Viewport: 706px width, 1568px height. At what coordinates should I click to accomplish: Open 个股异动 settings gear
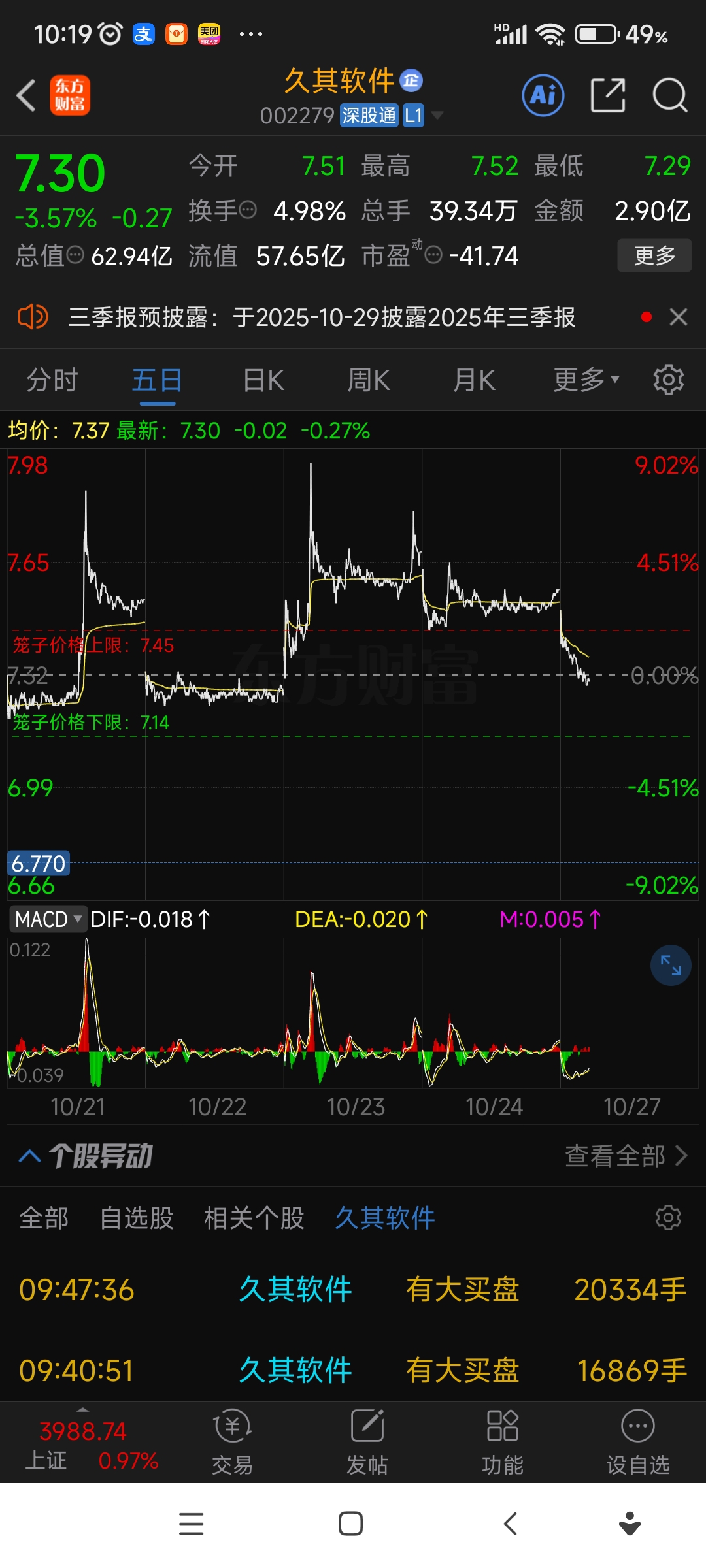tap(668, 1218)
